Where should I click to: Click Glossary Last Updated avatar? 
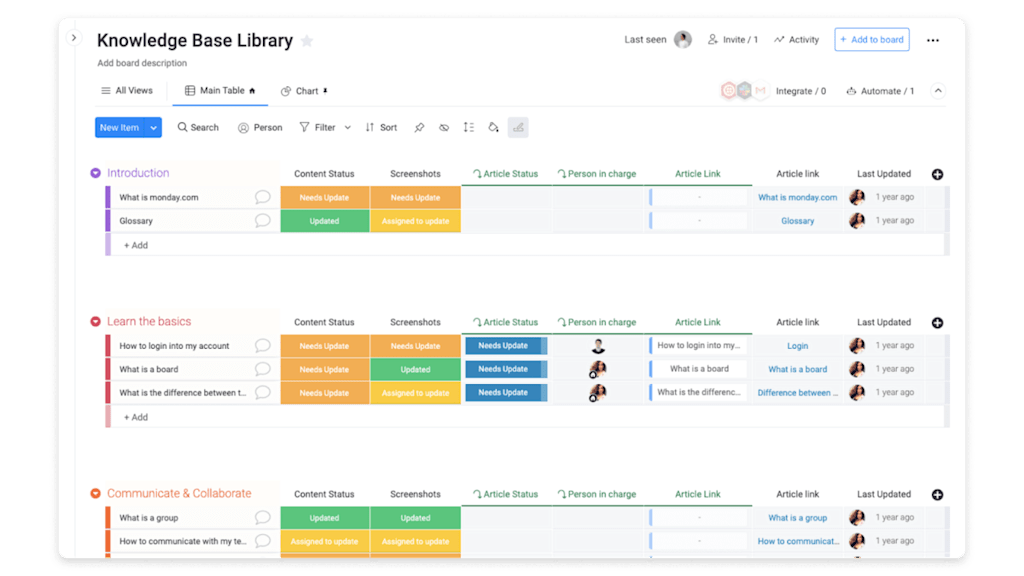tap(857, 221)
